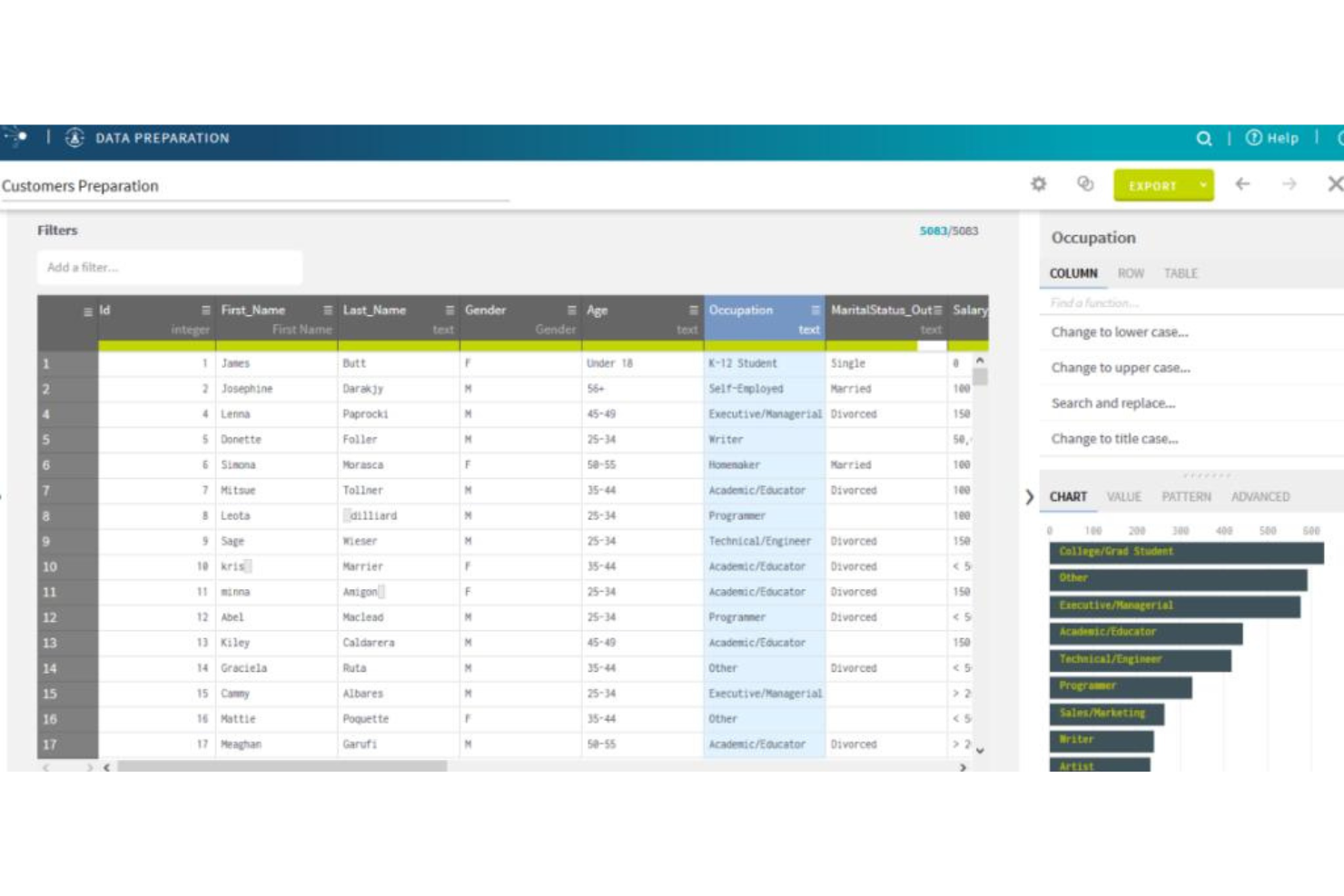Select the Technical/Engineer cell in row 9
The width and height of the screenshot is (1344, 896).
pos(764,541)
